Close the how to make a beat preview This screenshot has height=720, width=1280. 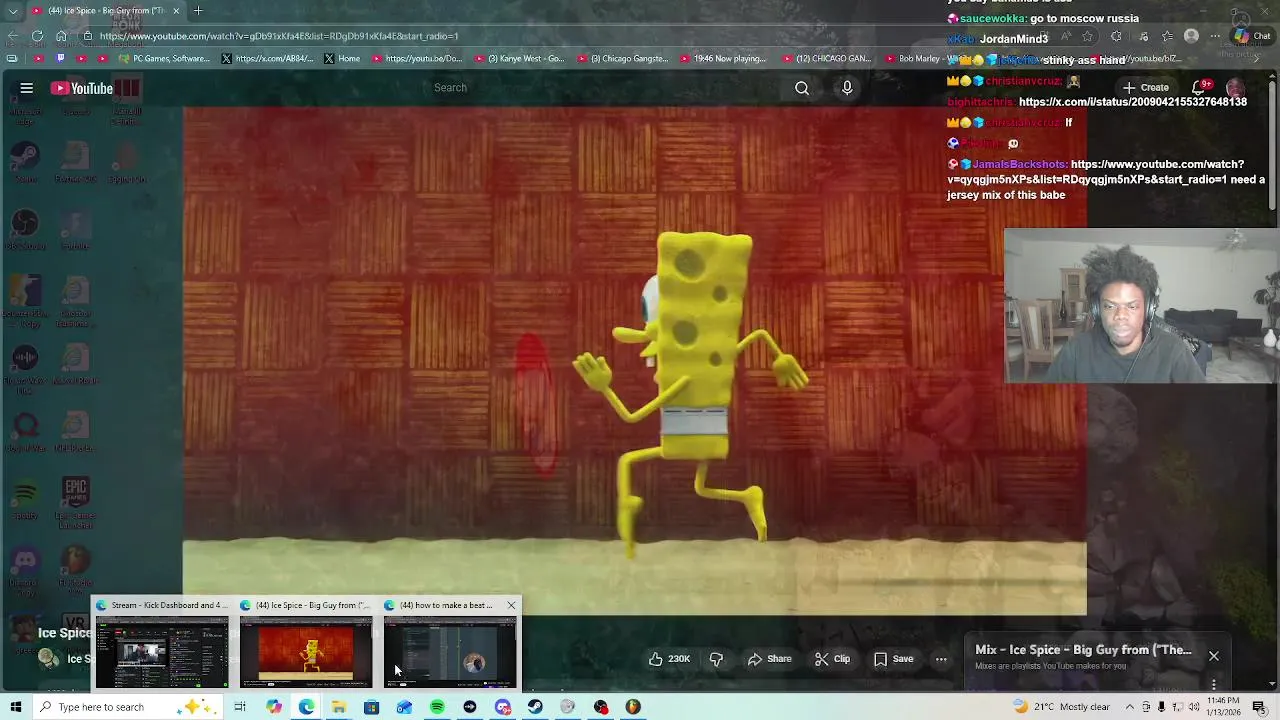511,605
